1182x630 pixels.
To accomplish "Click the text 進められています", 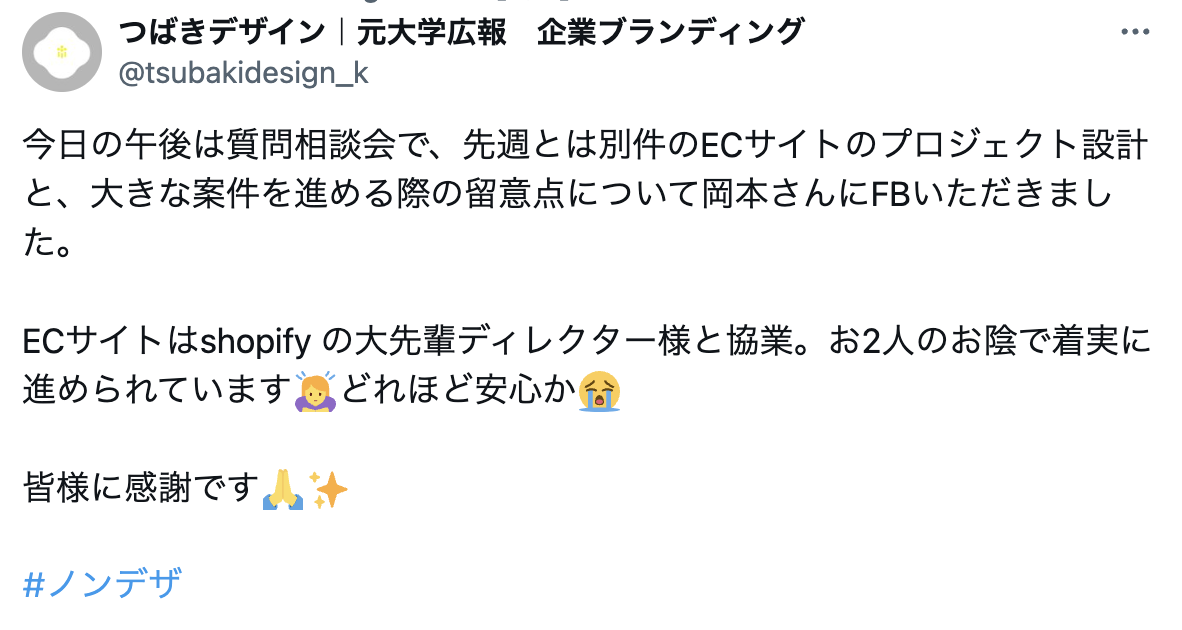I will 157,390.
